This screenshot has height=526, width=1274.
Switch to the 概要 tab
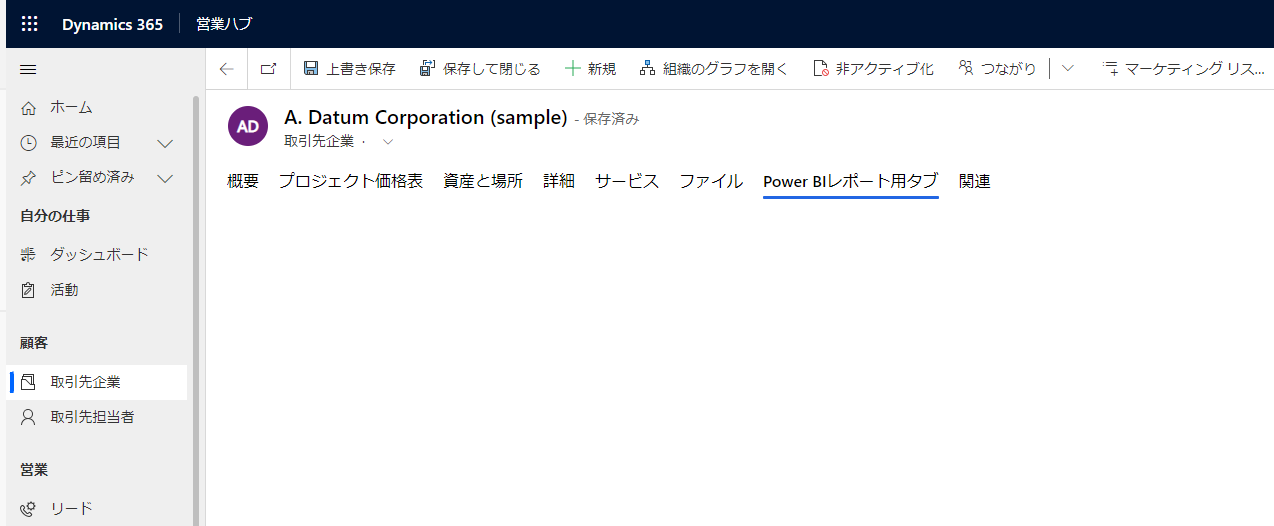click(x=243, y=181)
